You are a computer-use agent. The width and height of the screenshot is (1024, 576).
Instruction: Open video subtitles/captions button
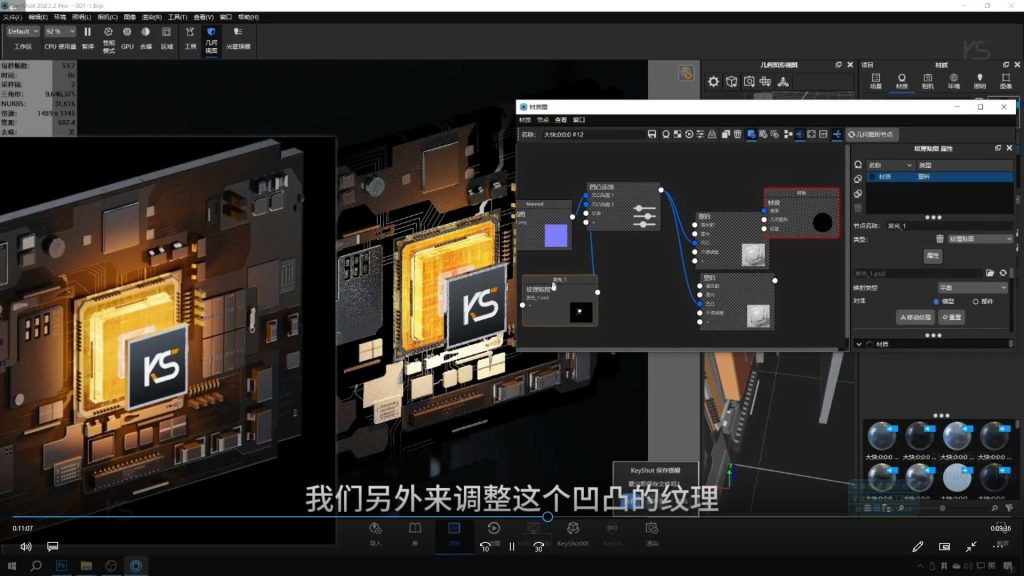[x=53, y=546]
